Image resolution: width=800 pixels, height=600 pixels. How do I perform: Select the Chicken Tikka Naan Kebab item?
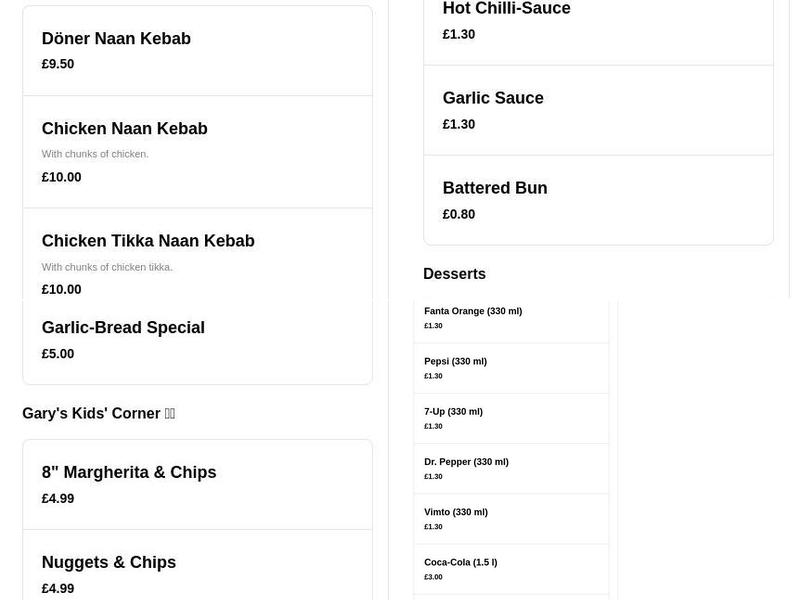point(148,241)
